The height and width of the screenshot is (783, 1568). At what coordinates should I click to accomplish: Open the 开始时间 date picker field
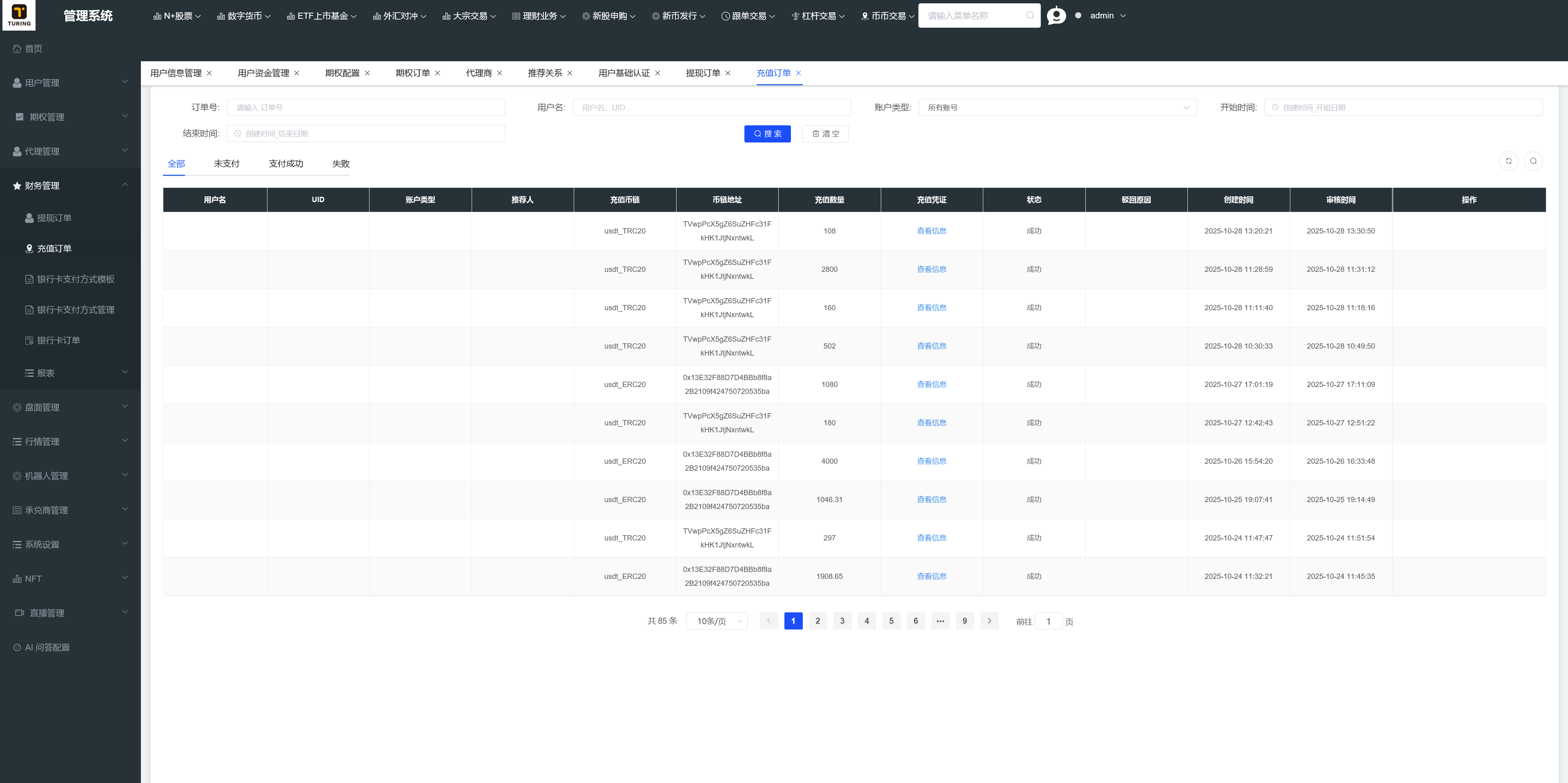point(1403,108)
